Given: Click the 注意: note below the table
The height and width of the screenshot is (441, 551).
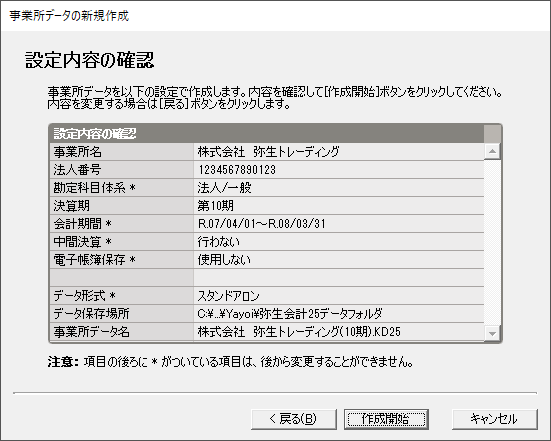Looking at the screenshot, I should [x=231, y=362].
